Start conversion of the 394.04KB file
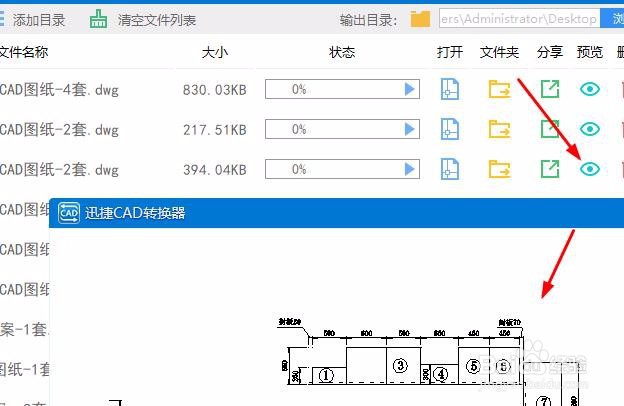 click(410, 169)
